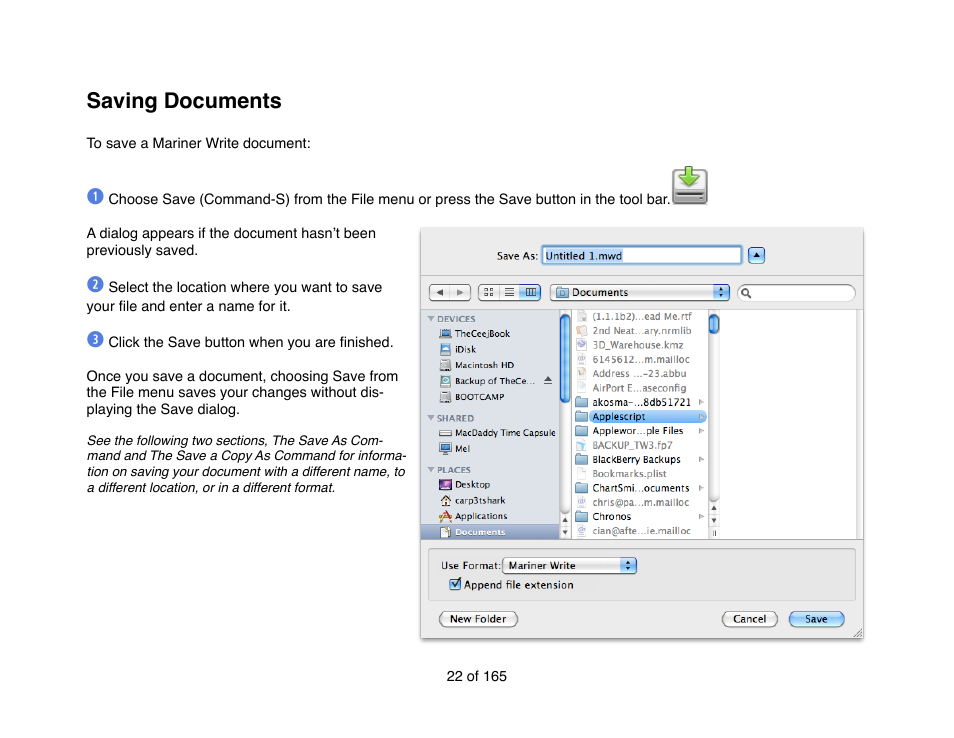This screenshot has height=738, width=954.
Task: Click the Cancel button
Action: point(749,619)
